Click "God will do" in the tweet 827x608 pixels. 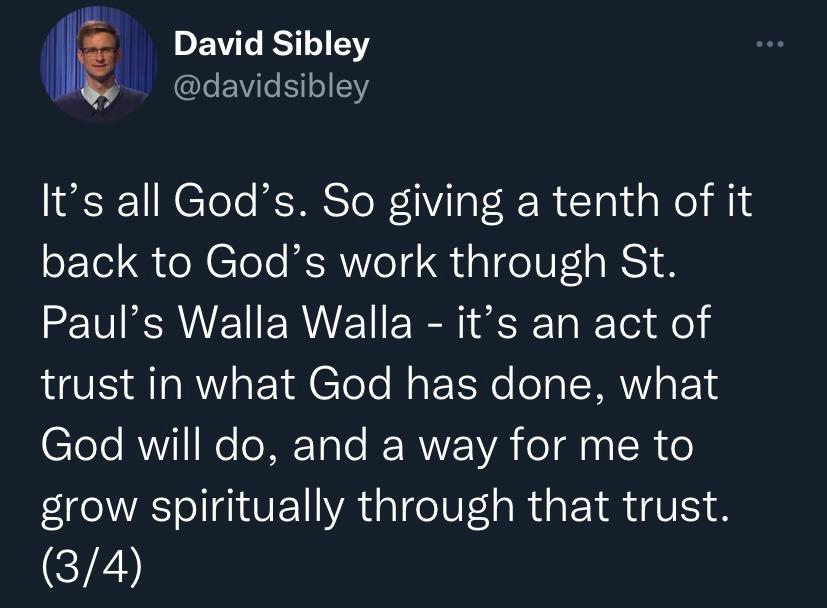(153, 443)
